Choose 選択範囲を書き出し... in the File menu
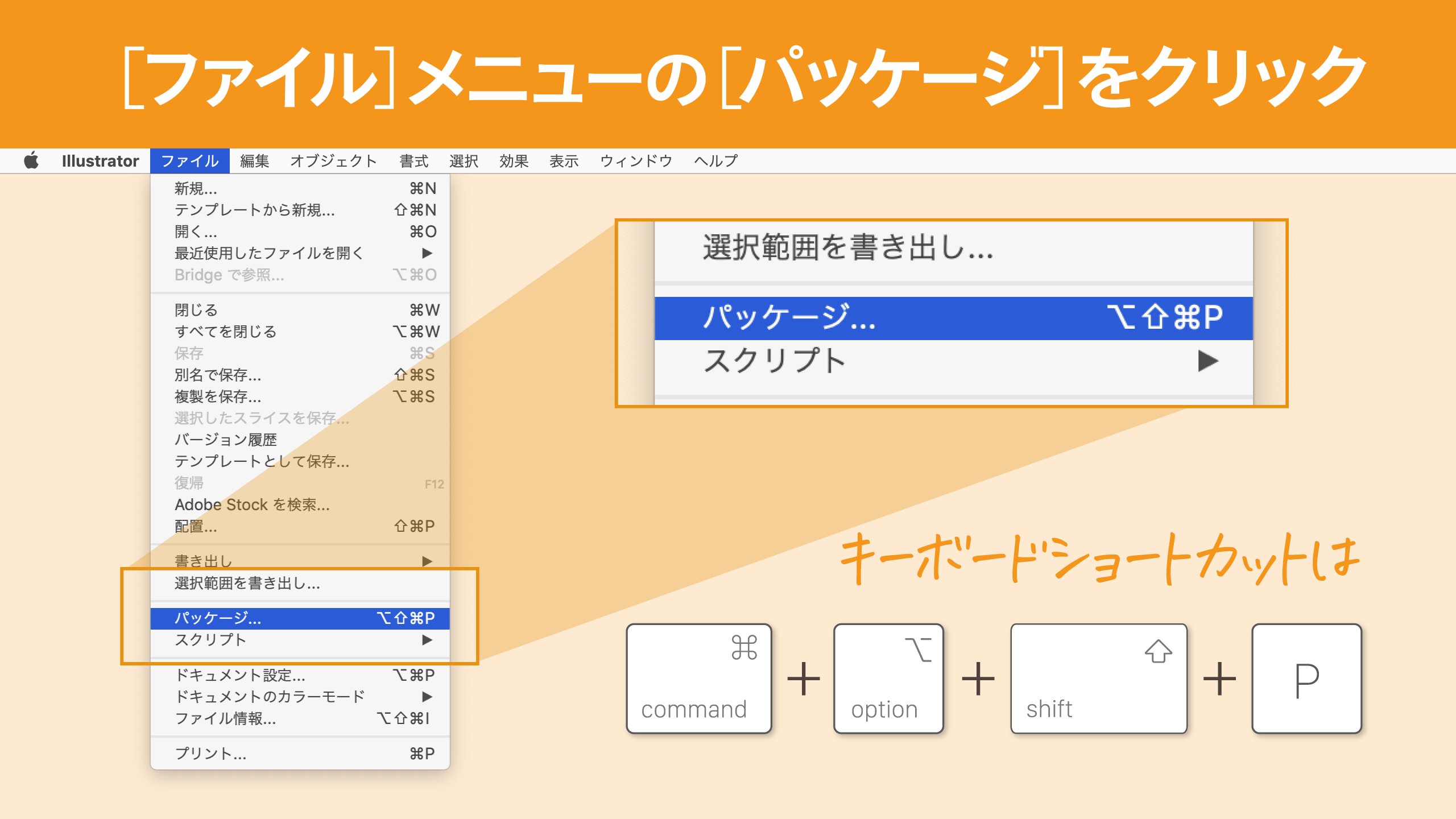The image size is (1456, 819). pyautogui.click(x=300, y=583)
